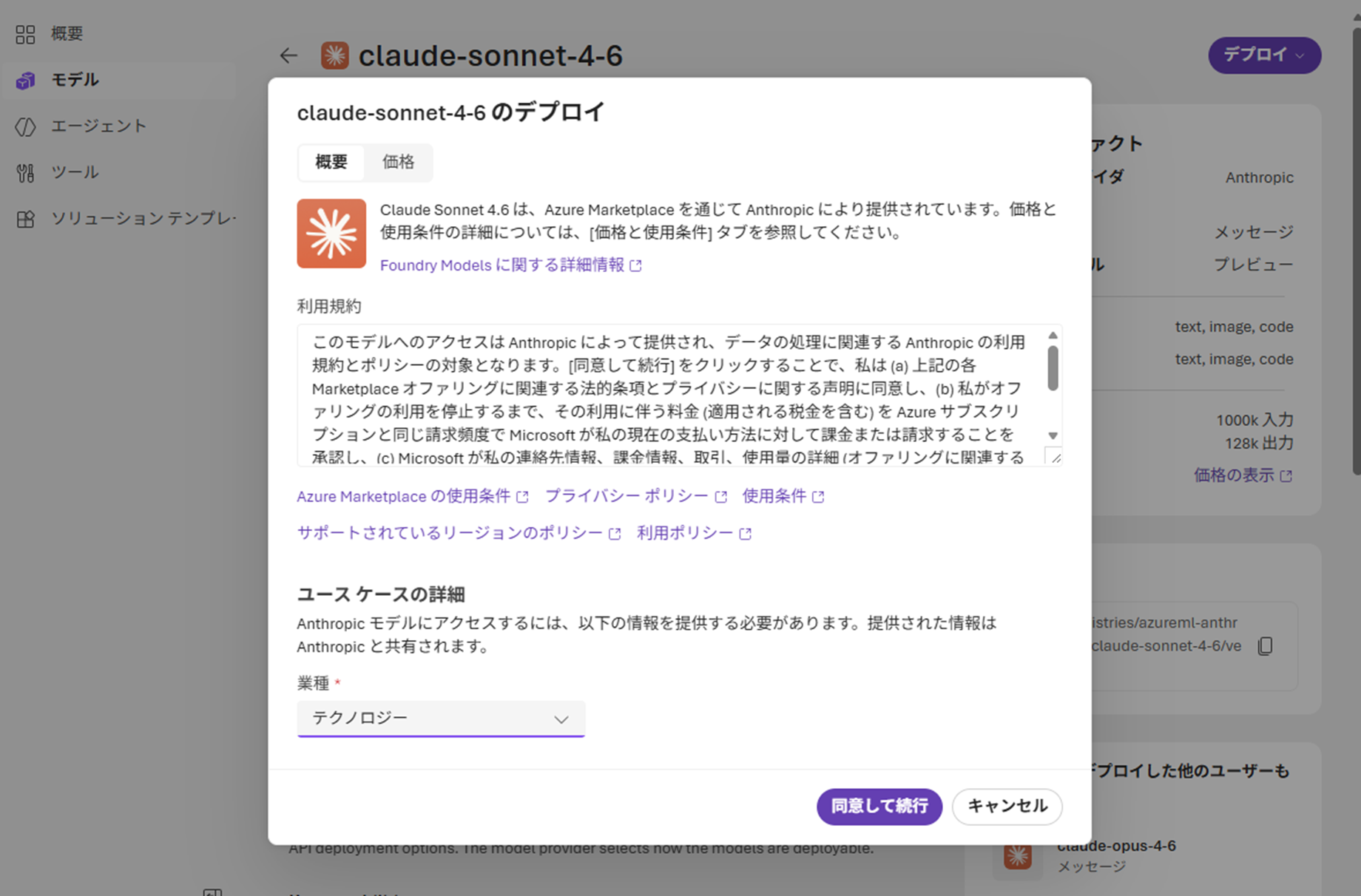Viewport: 1361px width, 896px height.
Task: Click 同意して続行 button
Action: pyautogui.click(x=879, y=807)
